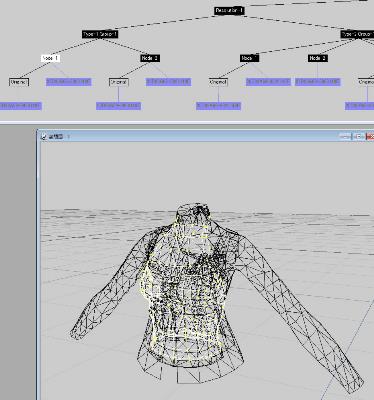374x400 pixels.
Task: Click Original box under white Node 1
Action: [19, 82]
